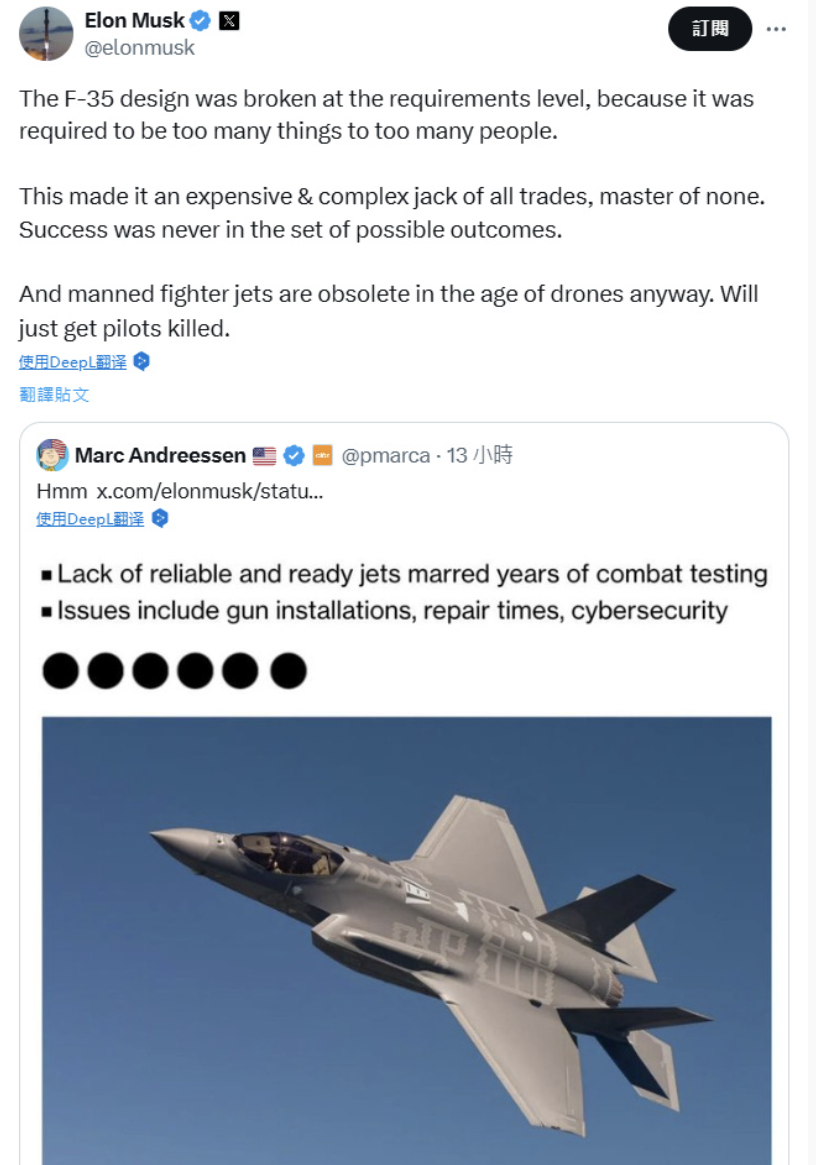Click the US flag emoji beside Marc Andreessen
The width and height of the screenshot is (816, 1165).
pos(264,456)
